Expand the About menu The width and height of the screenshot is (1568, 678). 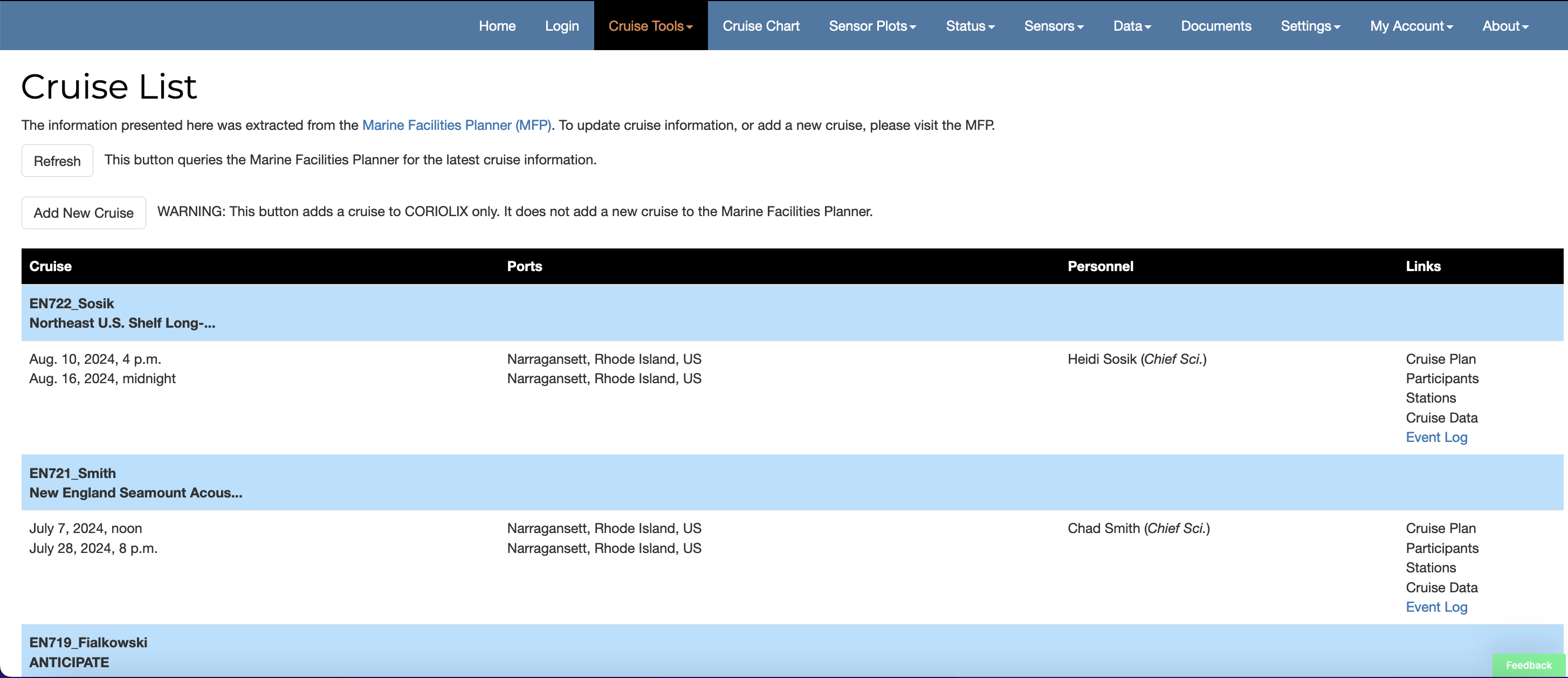click(x=1505, y=25)
